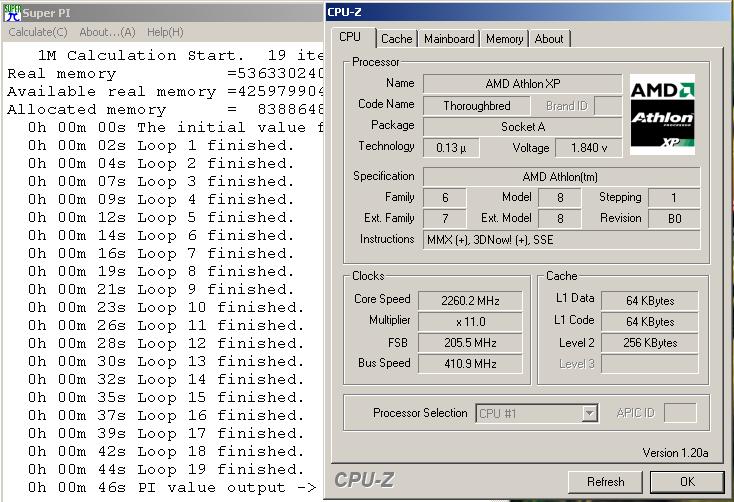Switch to the About tab
Image resolution: width=734 pixels, height=502 pixels.
click(548, 39)
